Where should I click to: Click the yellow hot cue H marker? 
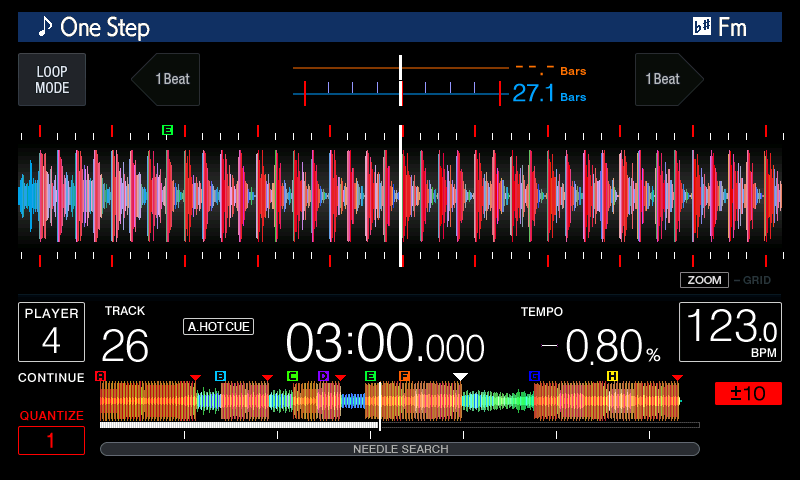pos(612,376)
